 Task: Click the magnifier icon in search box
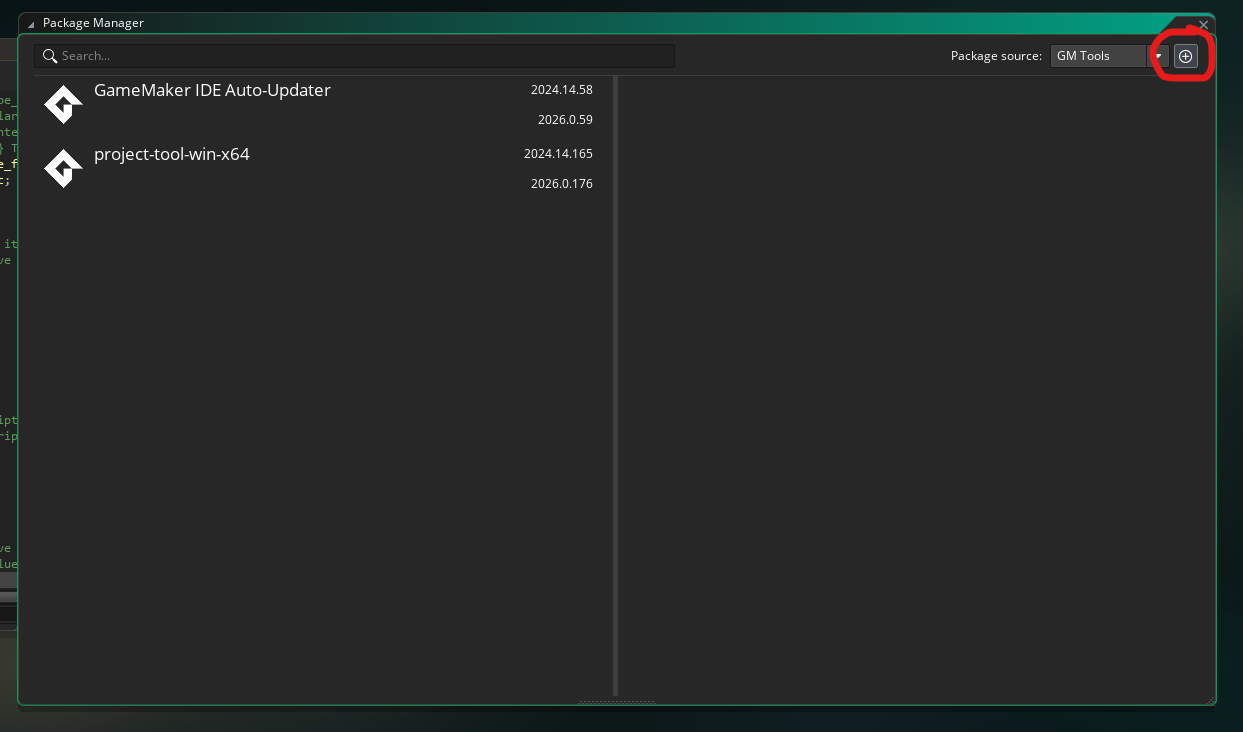[x=49, y=56]
